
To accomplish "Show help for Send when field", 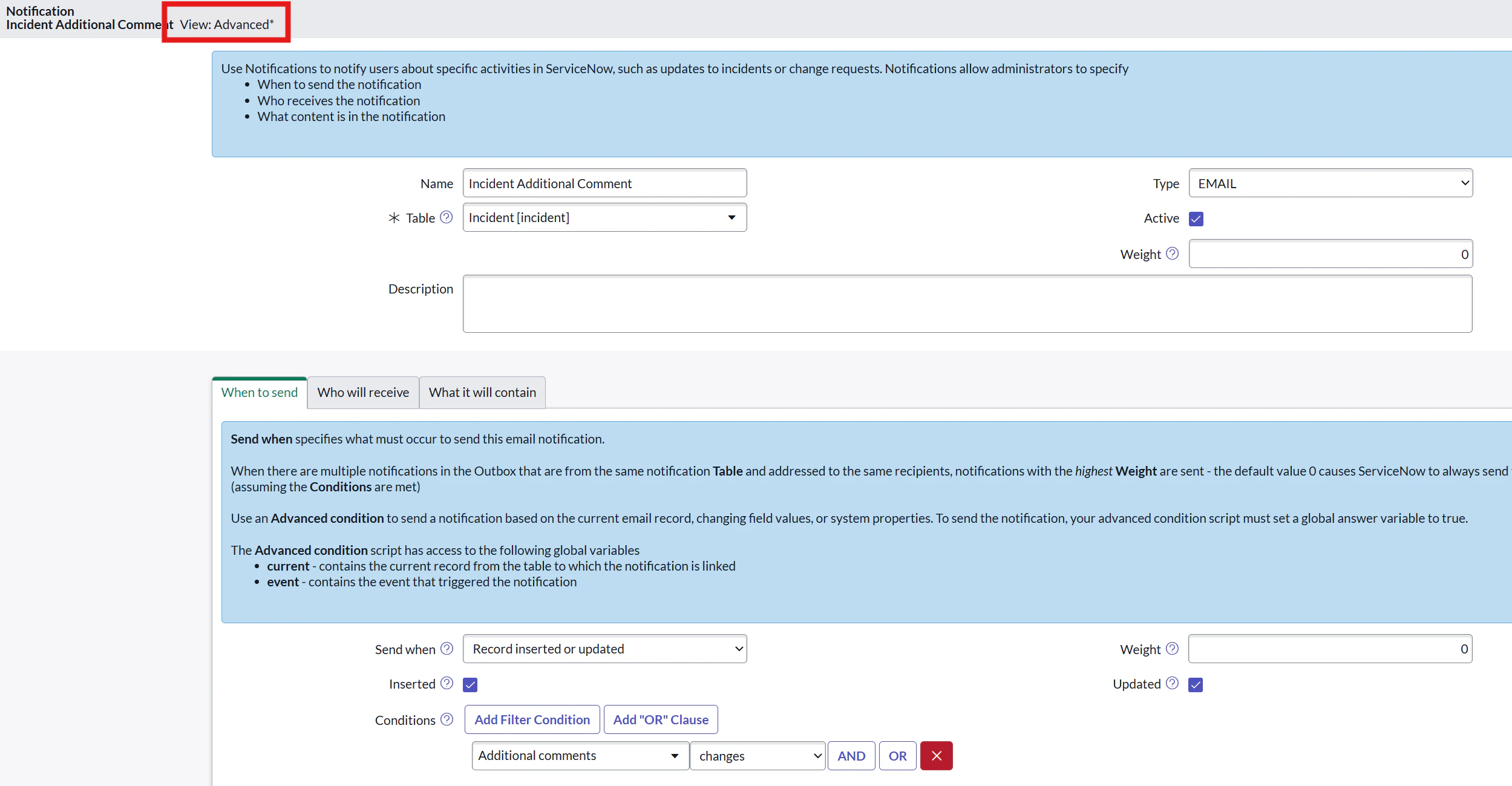I will coord(447,649).
